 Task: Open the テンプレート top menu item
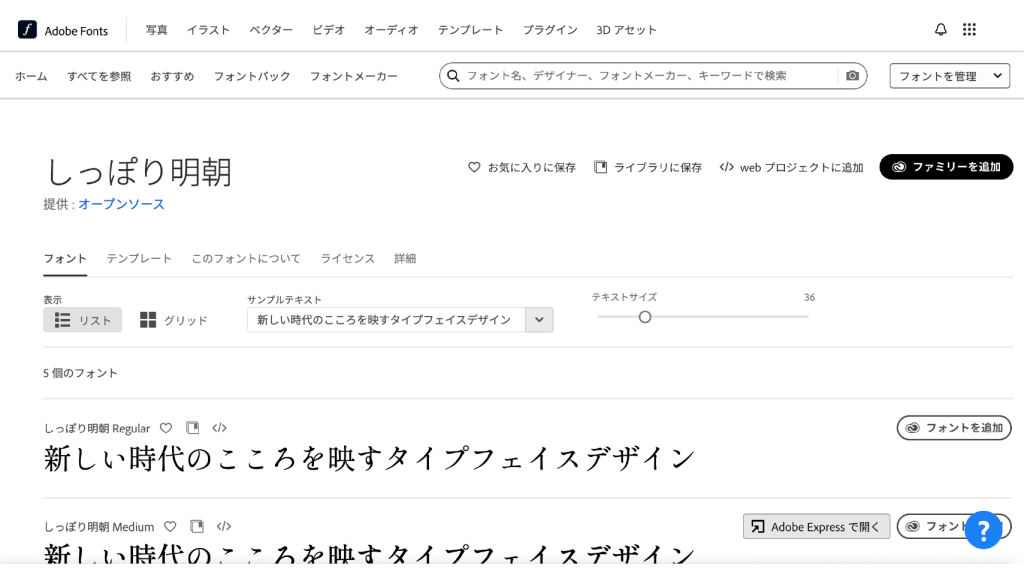470,30
